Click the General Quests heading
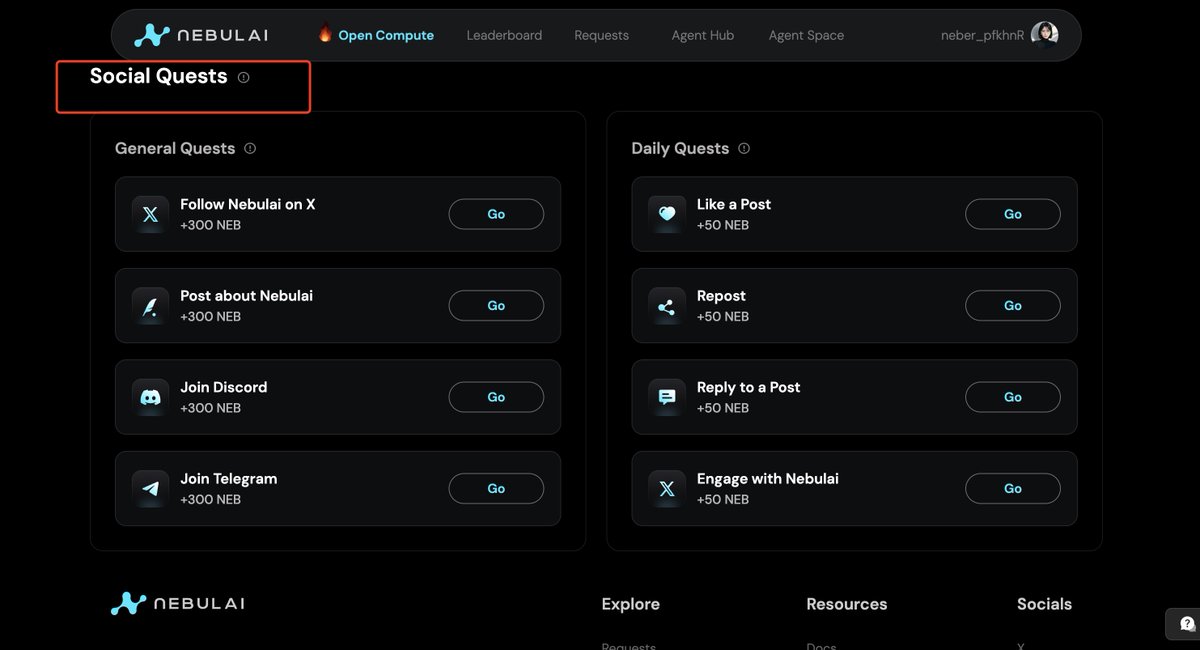The height and width of the screenshot is (650, 1200). pos(175,148)
